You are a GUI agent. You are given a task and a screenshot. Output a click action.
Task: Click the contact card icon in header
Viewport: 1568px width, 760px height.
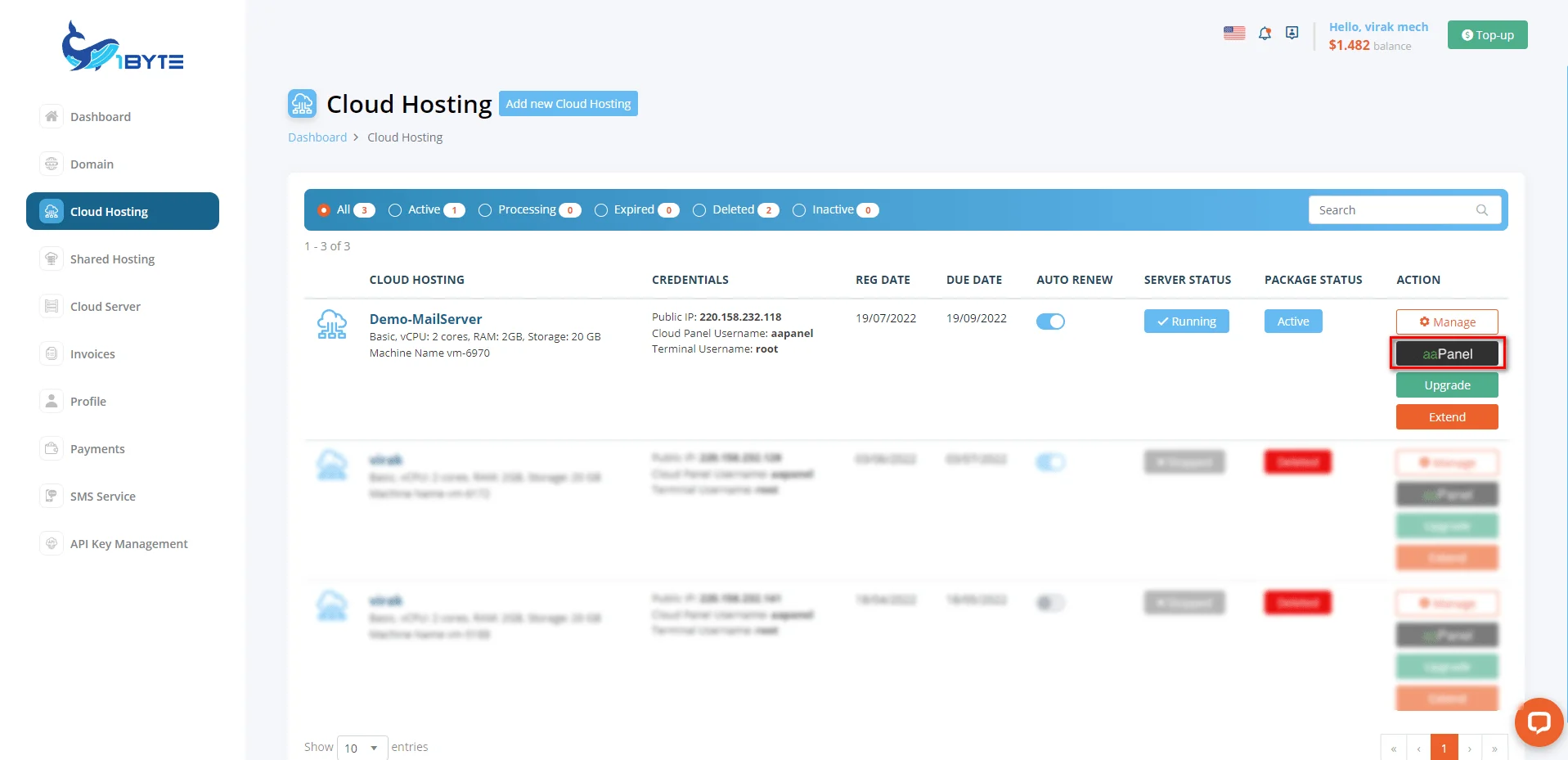(1292, 33)
